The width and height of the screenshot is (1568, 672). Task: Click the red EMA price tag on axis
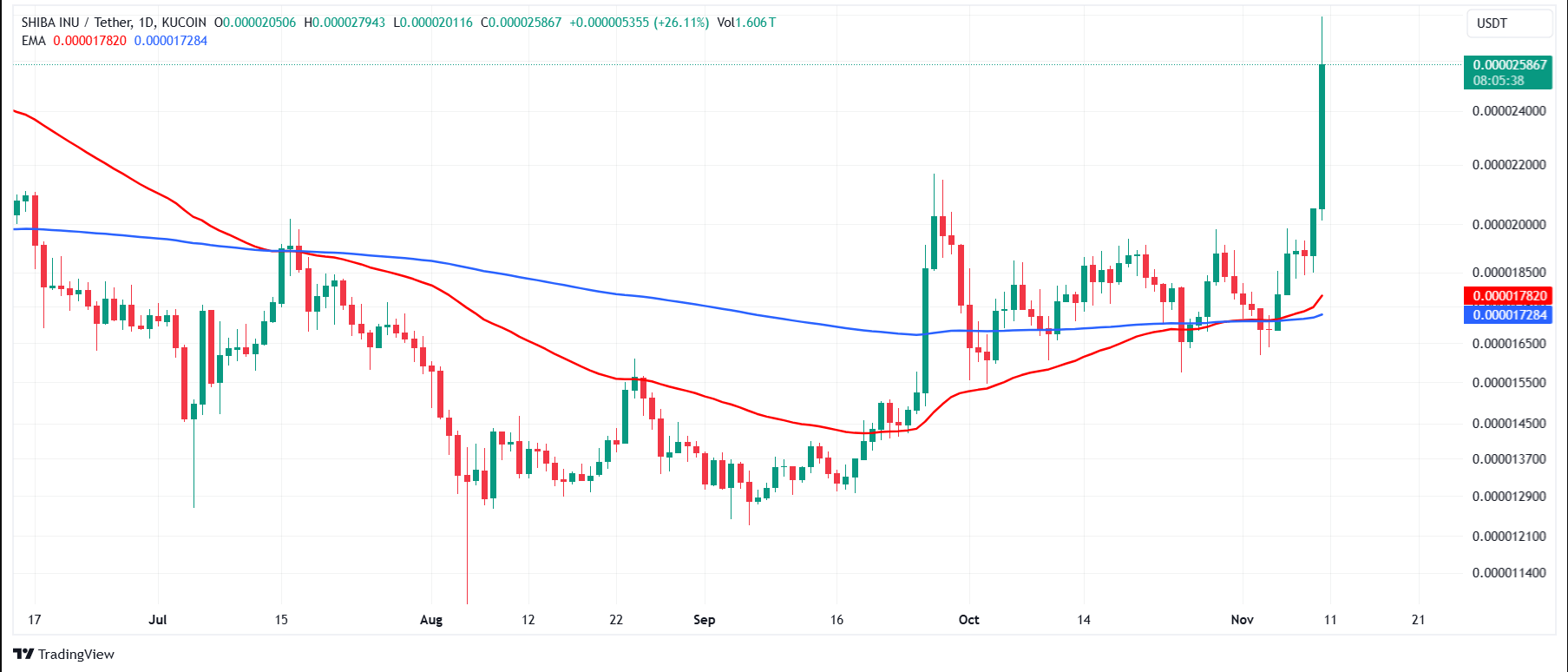tap(1508, 296)
